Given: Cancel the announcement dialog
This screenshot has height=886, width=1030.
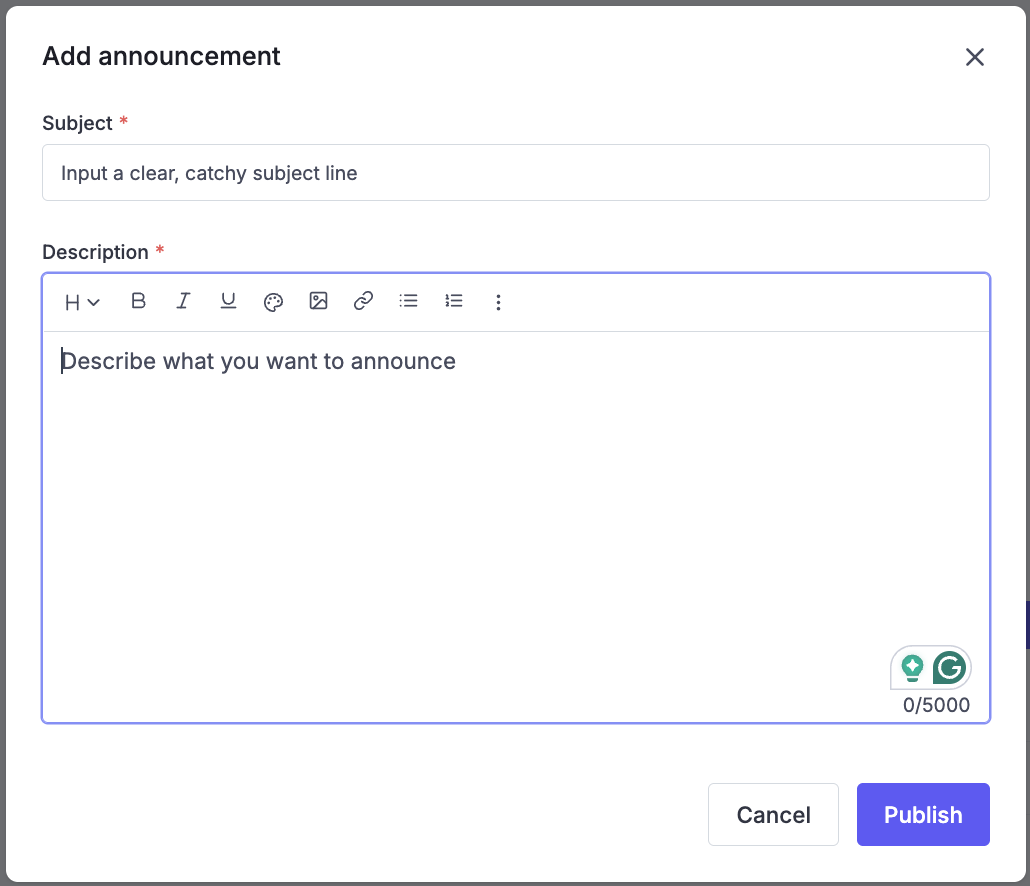Looking at the screenshot, I should [x=773, y=815].
